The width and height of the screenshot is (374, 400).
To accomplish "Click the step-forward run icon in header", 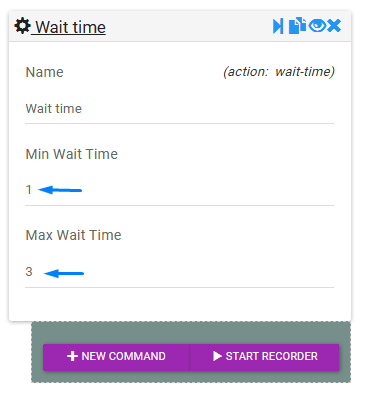I will [278, 26].
